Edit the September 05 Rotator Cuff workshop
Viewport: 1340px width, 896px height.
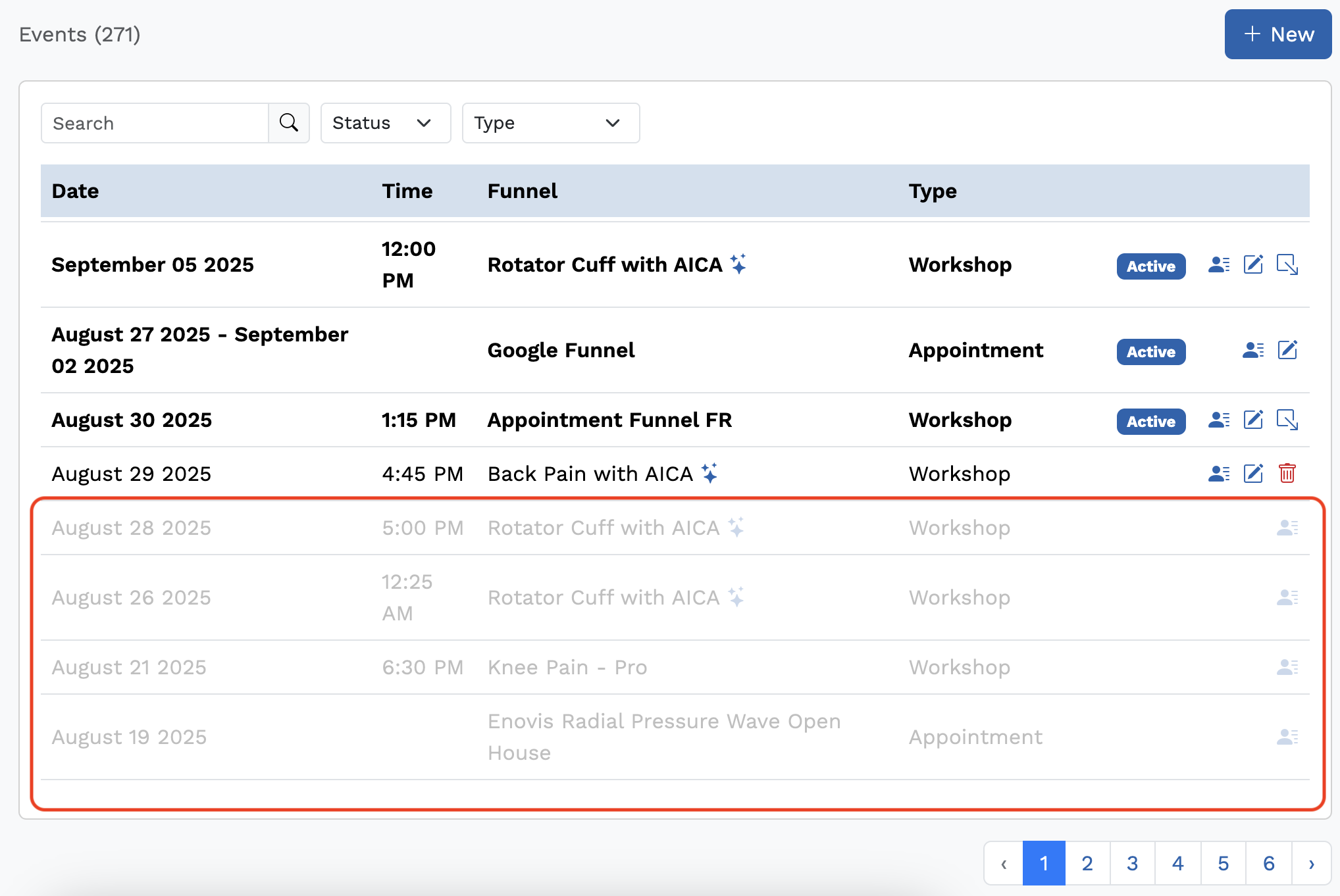[1252, 265]
